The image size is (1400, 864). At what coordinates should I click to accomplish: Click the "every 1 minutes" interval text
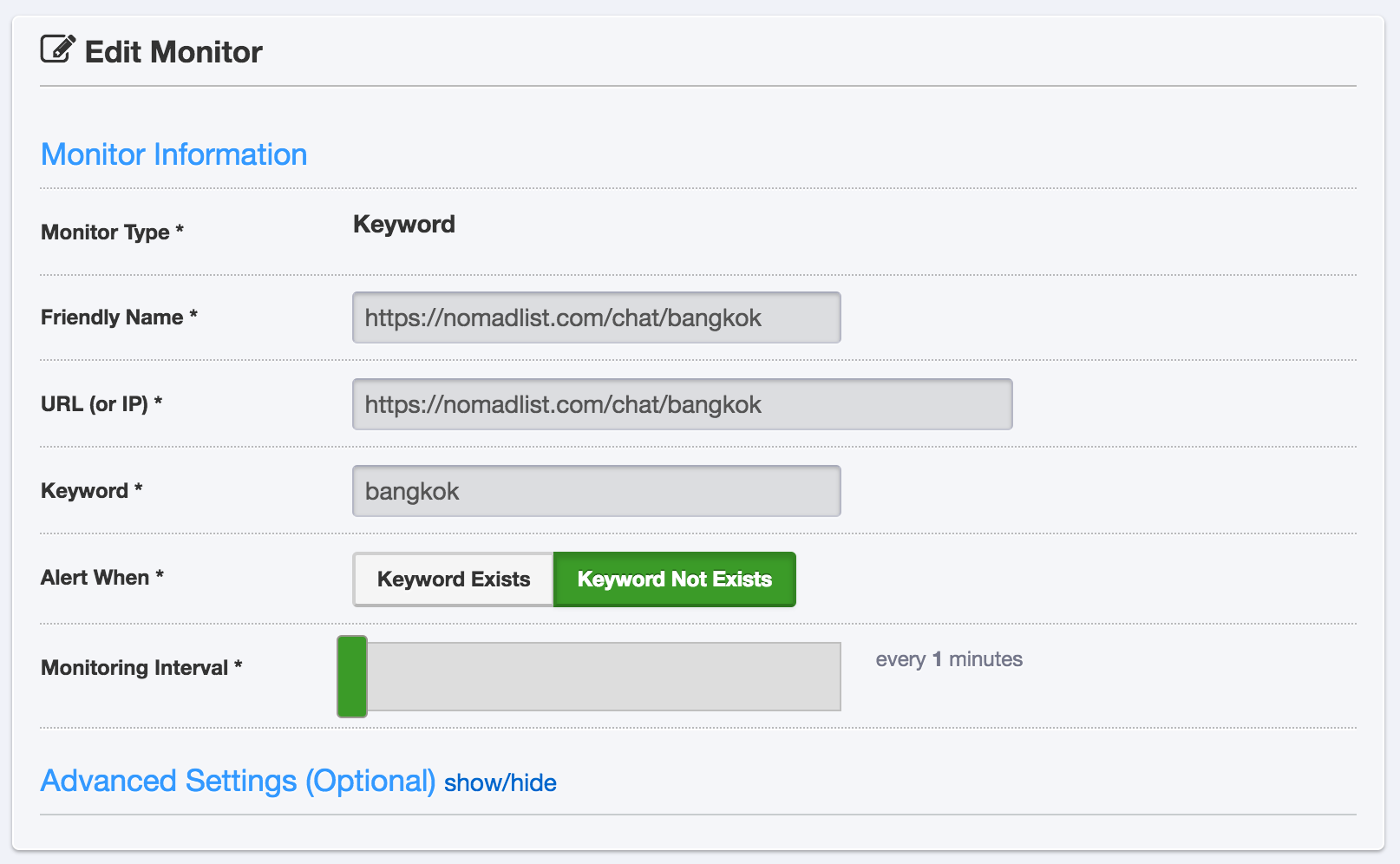948,659
